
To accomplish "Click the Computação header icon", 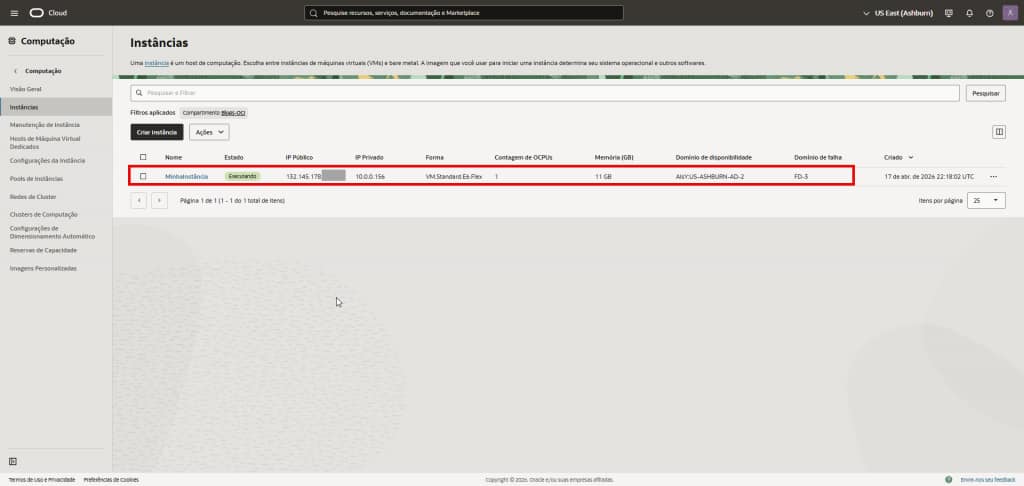I will [x=12, y=41].
